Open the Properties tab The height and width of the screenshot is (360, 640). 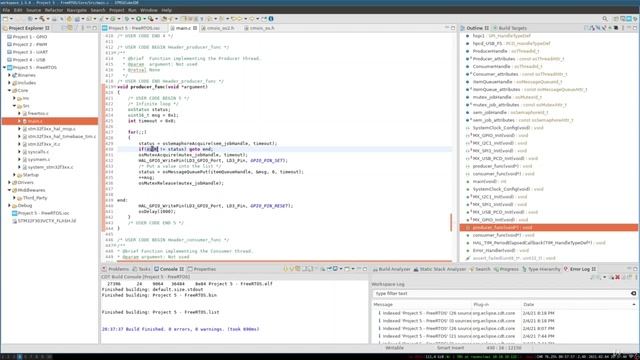tap(202, 269)
